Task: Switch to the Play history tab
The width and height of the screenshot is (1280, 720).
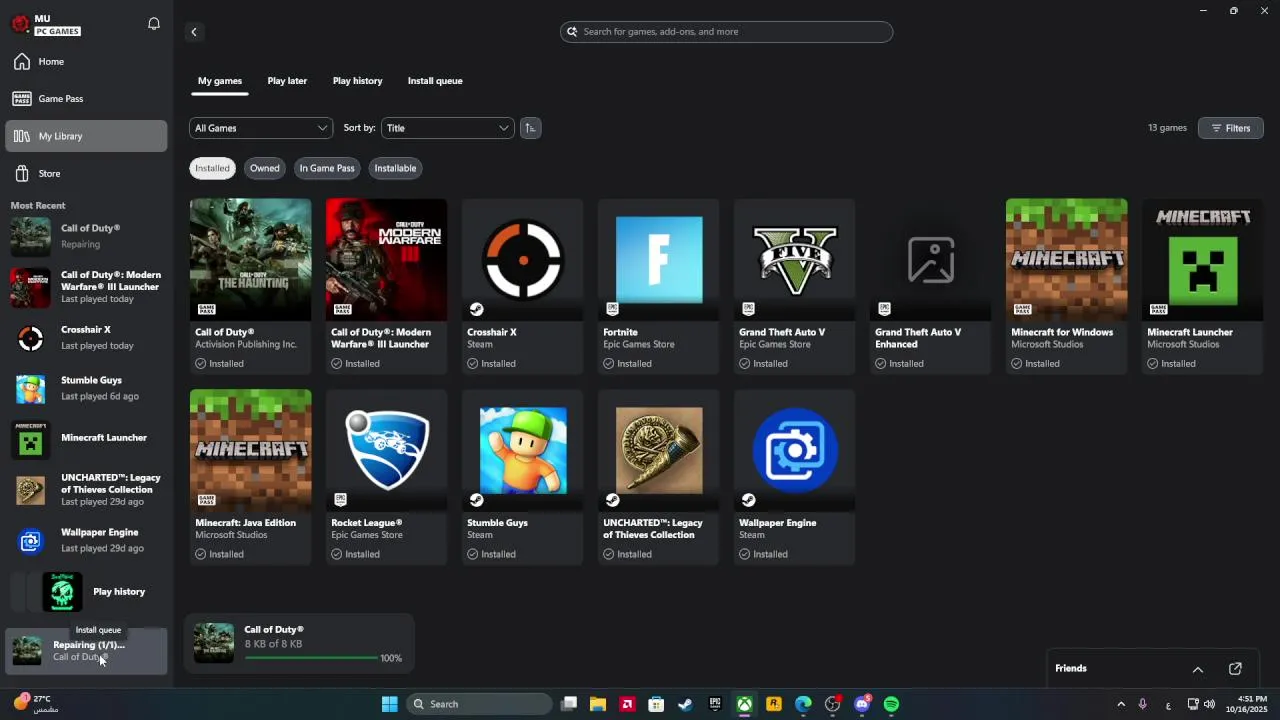Action: coord(357,81)
